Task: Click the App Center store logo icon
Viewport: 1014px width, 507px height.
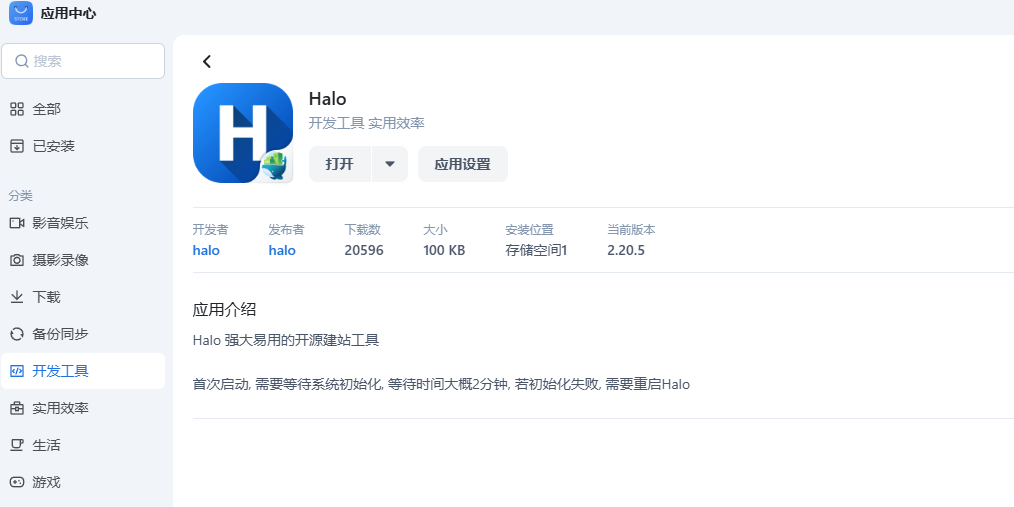Action: (x=21, y=13)
